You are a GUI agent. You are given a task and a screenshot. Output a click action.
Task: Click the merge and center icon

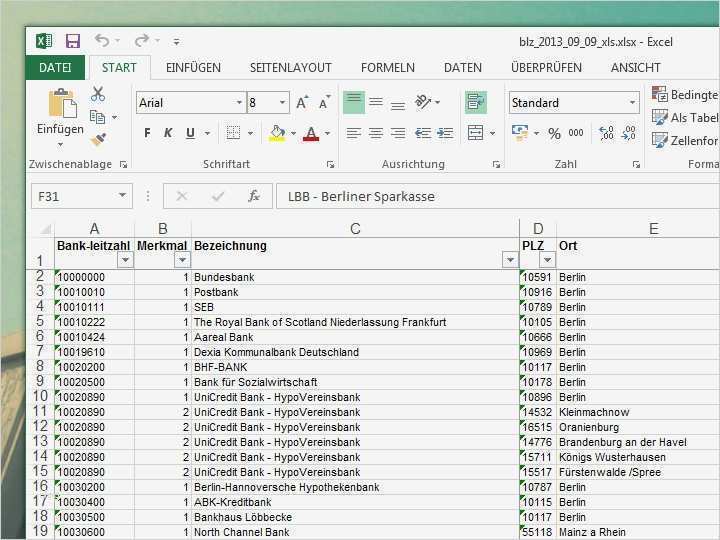click(476, 133)
